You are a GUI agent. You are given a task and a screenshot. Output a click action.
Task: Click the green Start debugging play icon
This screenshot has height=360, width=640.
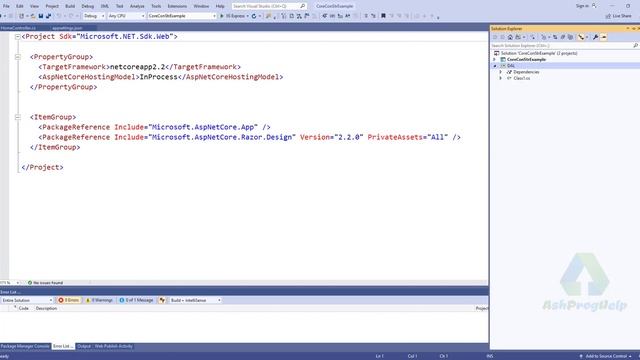[222, 16]
